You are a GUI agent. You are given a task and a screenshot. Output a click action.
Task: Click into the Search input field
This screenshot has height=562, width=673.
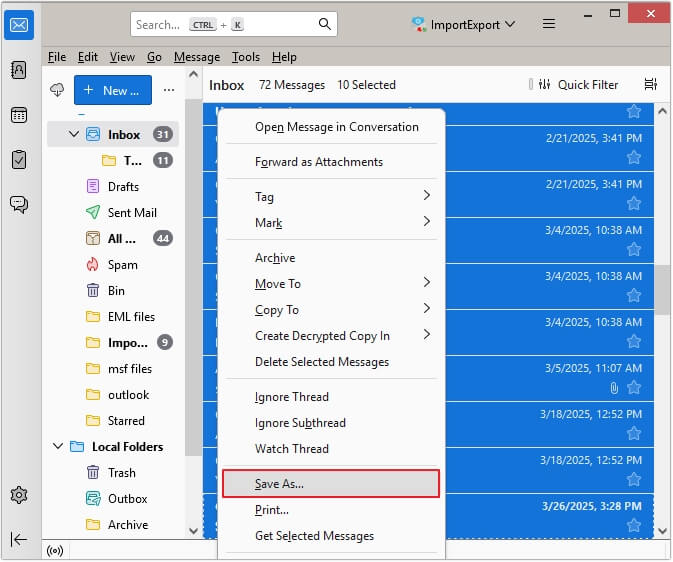tap(220, 24)
